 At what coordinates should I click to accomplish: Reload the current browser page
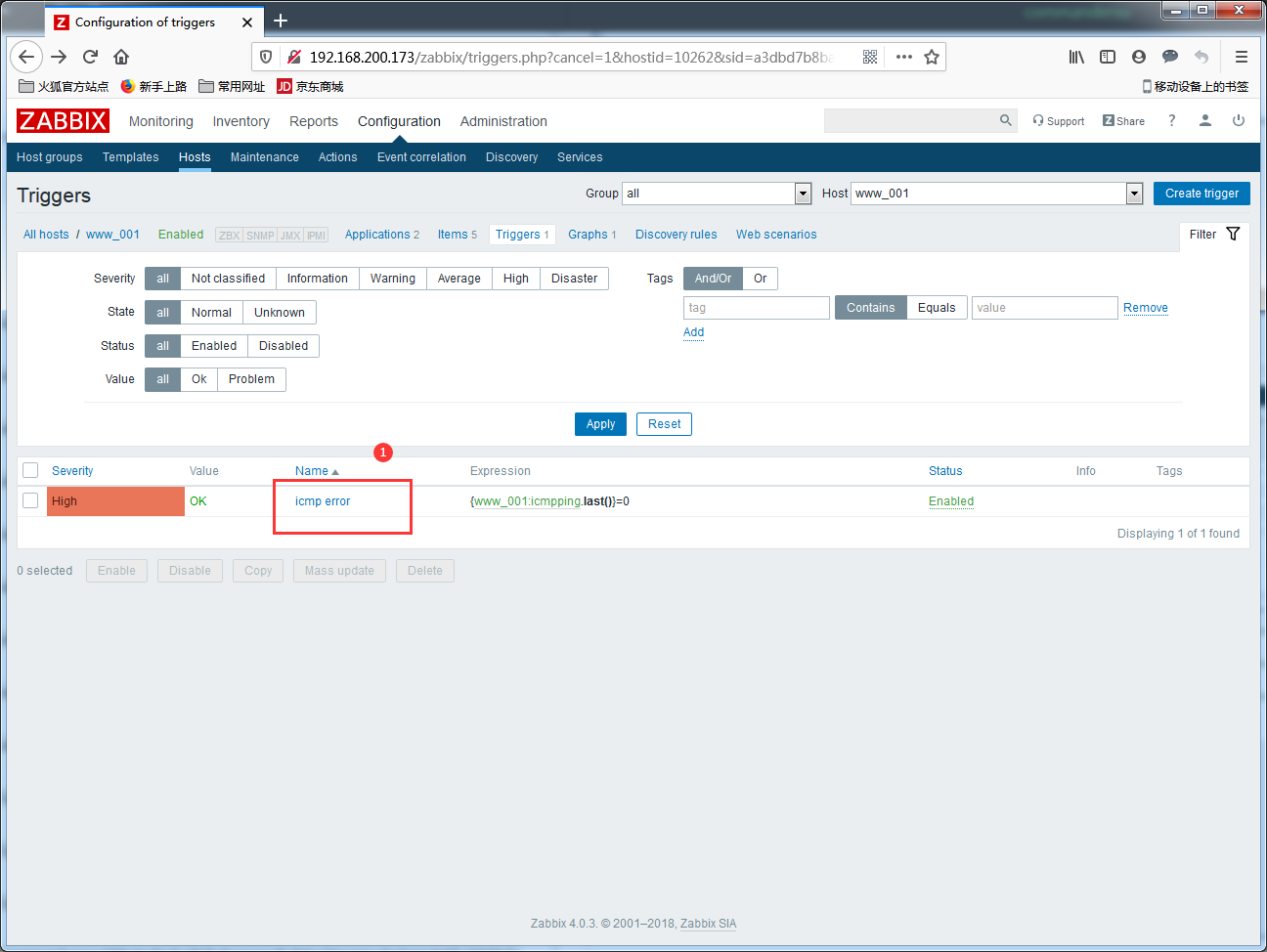pyautogui.click(x=90, y=57)
